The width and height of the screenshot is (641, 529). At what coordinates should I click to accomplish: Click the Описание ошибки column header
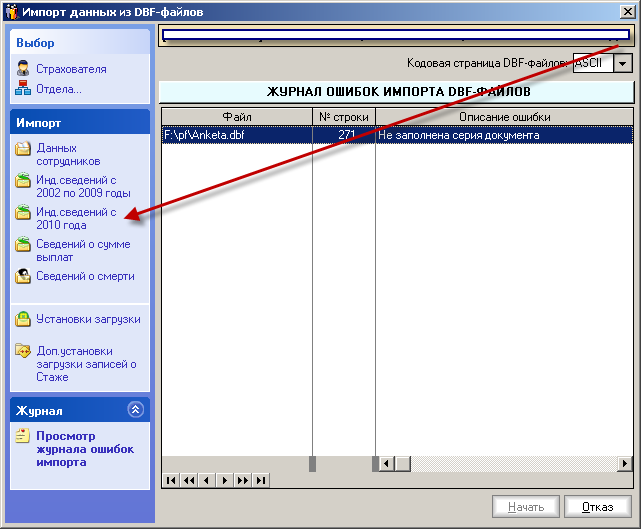pyautogui.click(x=504, y=117)
